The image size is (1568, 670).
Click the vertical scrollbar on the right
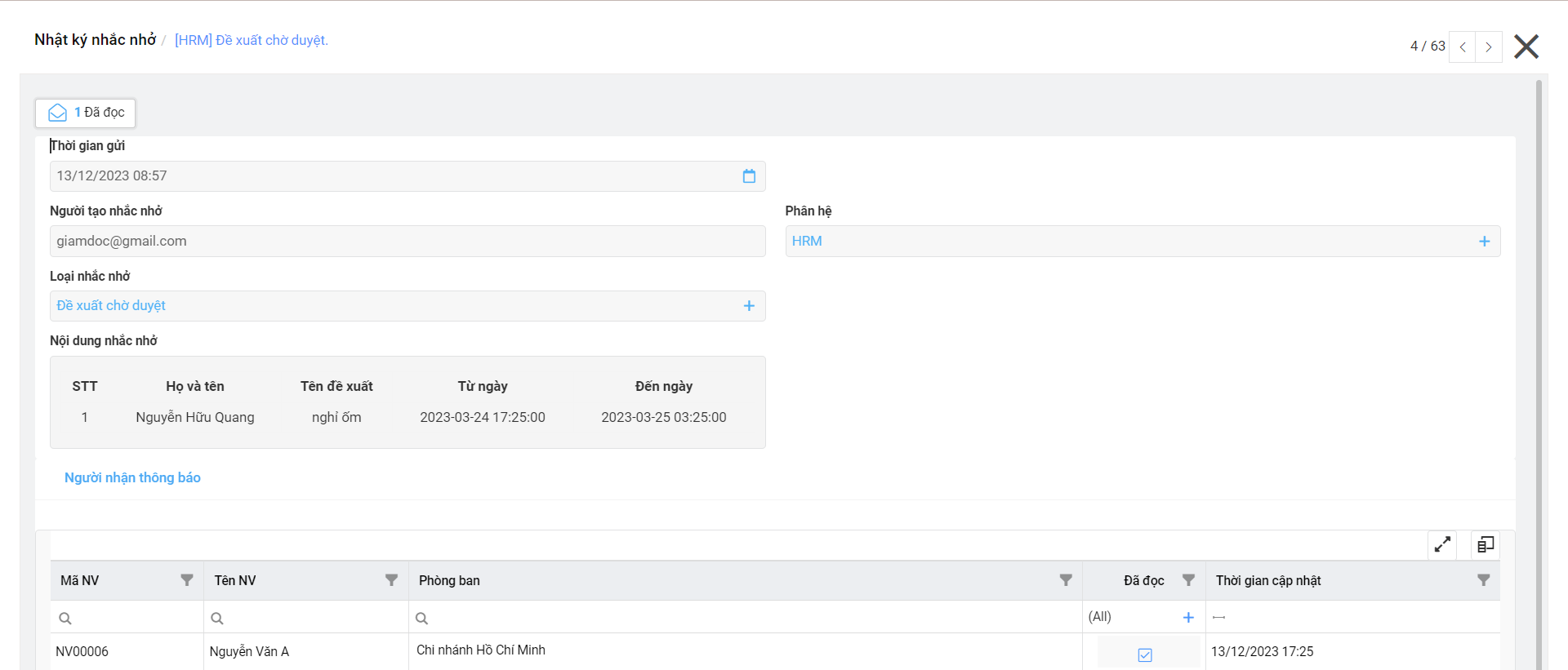[1539, 374]
